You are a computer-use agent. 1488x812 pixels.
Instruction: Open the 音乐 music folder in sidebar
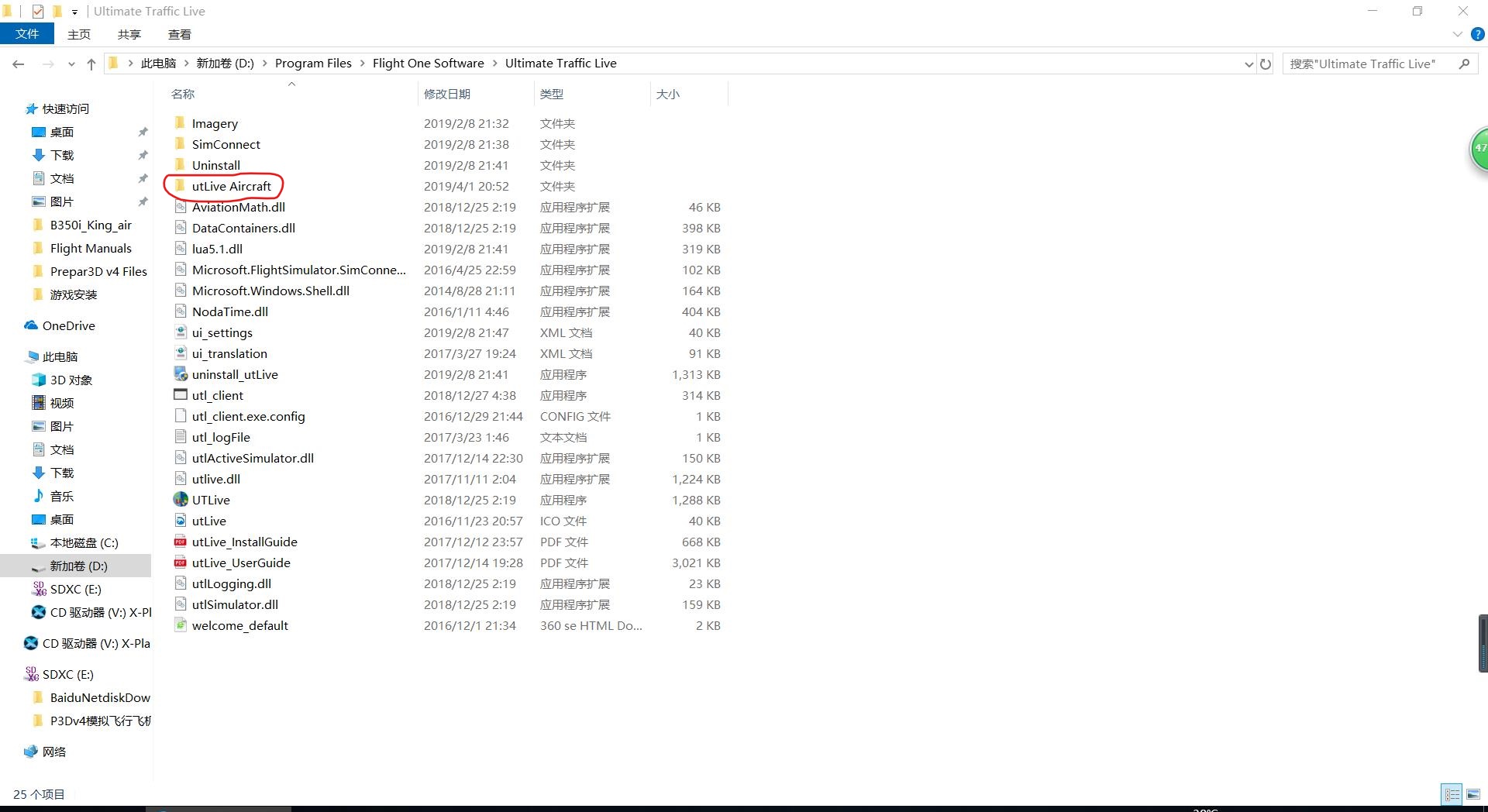pyautogui.click(x=53, y=496)
